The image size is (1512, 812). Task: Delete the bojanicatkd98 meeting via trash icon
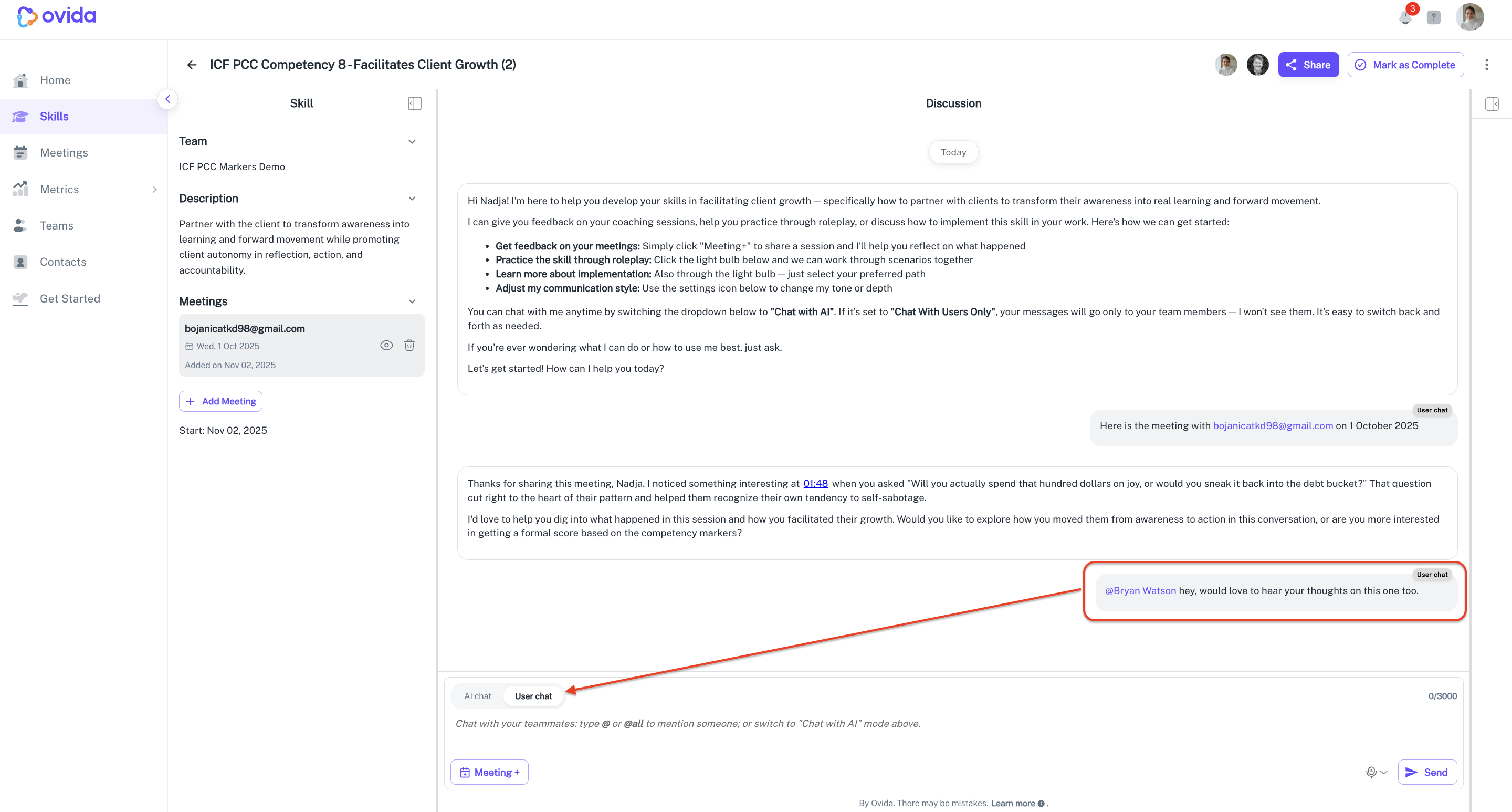point(409,345)
